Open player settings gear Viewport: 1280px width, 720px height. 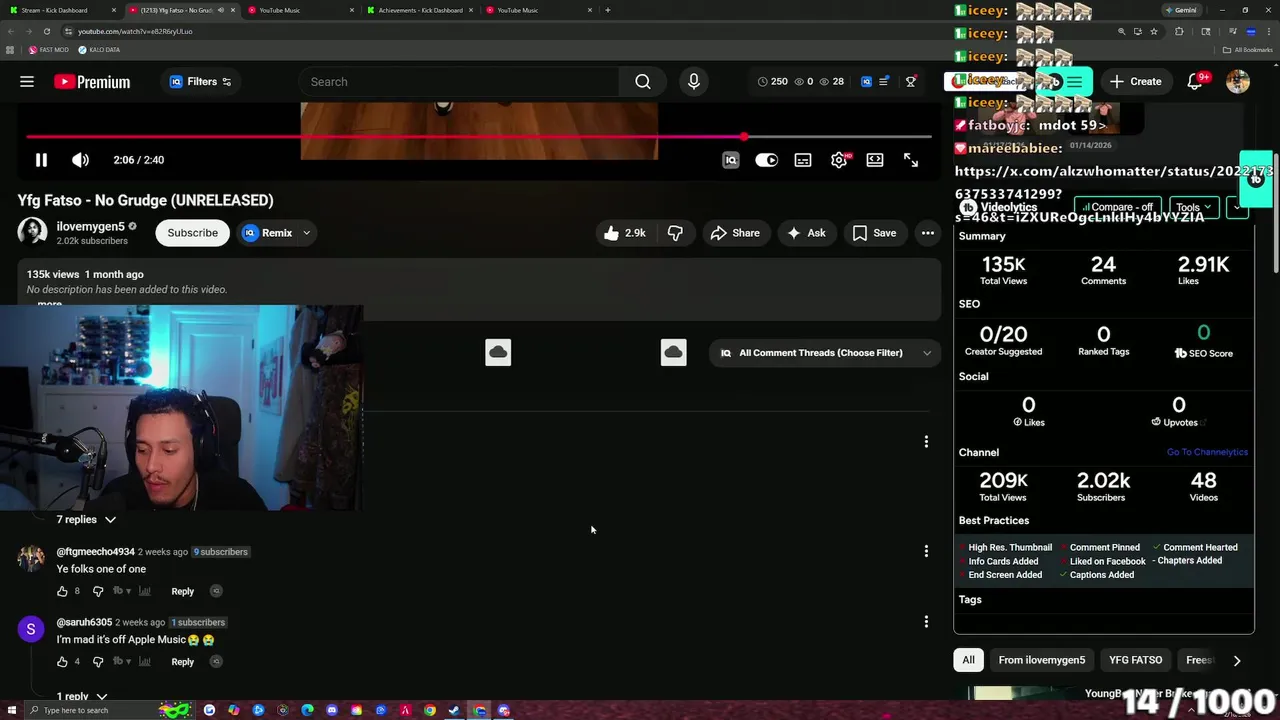coord(839,160)
